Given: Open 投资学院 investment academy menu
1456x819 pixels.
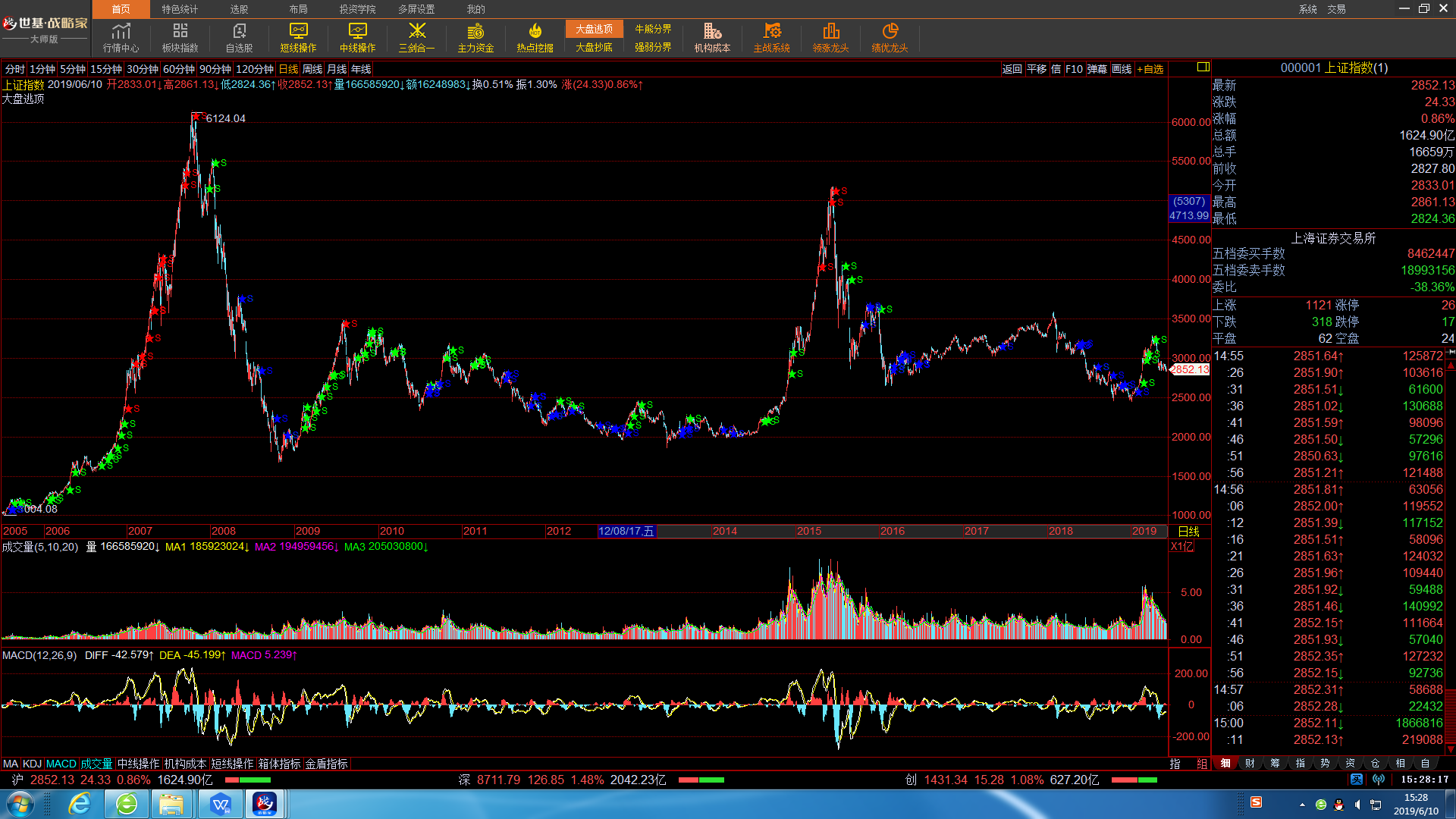Looking at the screenshot, I should (357, 9).
